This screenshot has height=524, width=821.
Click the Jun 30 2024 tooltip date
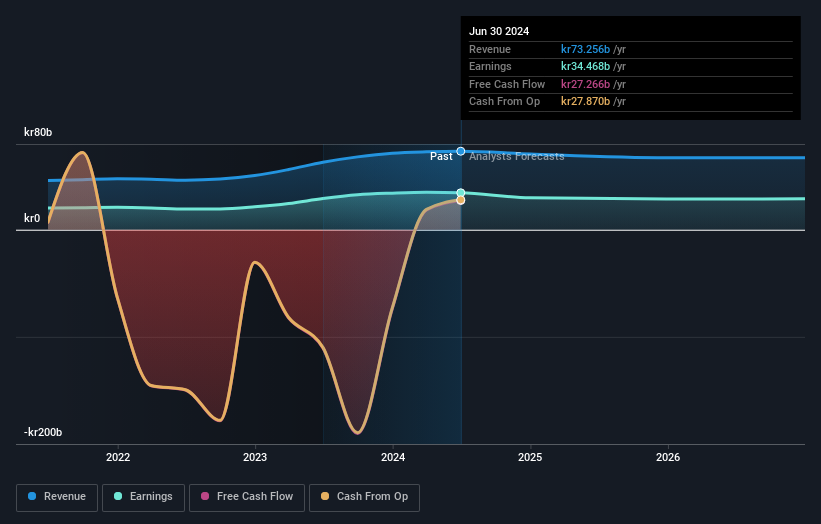499,31
